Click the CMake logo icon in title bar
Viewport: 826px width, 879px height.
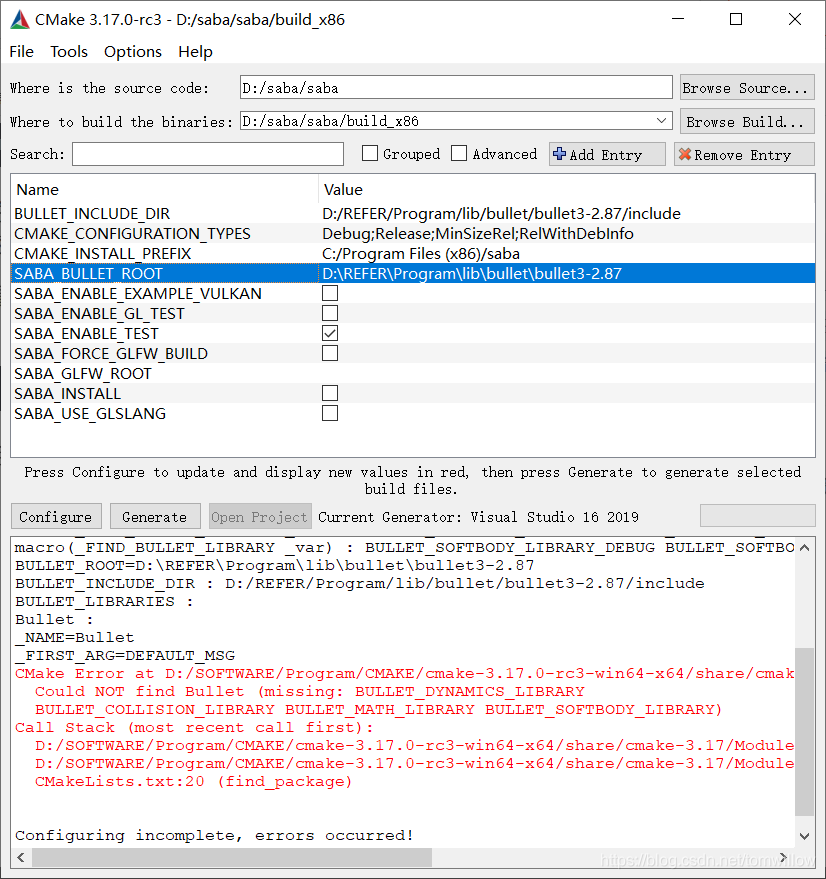20,20
